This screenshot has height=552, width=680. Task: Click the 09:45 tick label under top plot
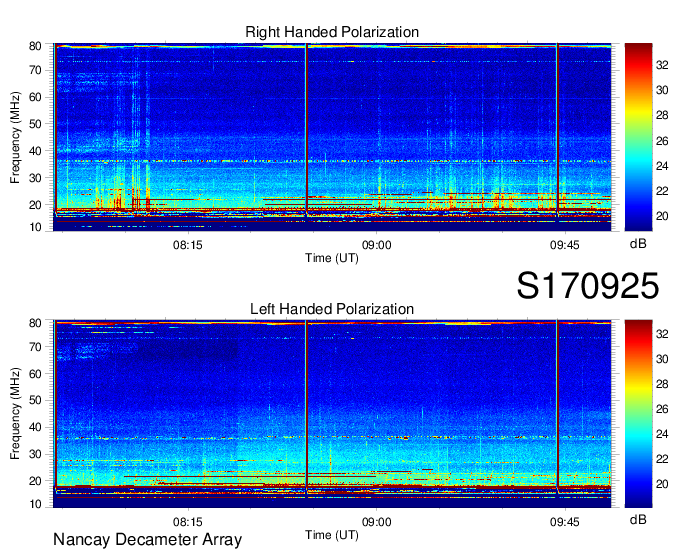point(565,245)
